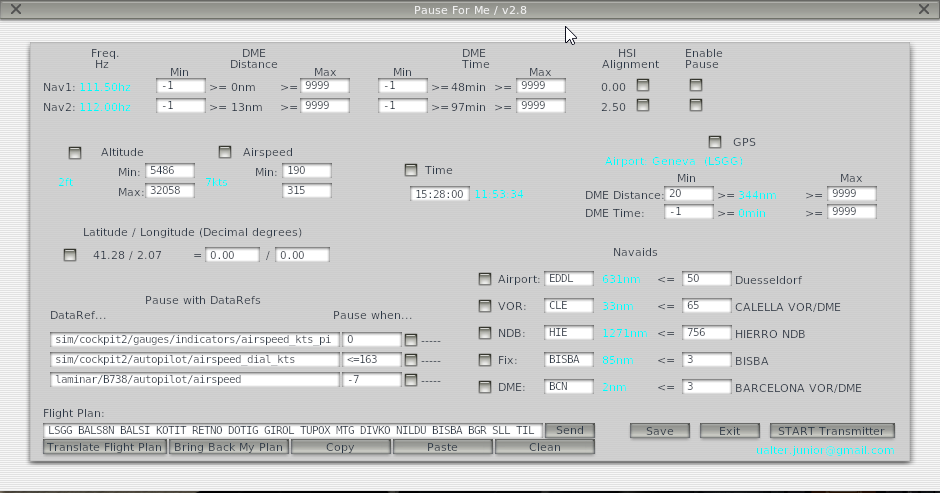This screenshot has height=493, width=940.
Task: Enable the Latitude / Longitude checkbox
Action: pyautogui.click(x=70, y=254)
